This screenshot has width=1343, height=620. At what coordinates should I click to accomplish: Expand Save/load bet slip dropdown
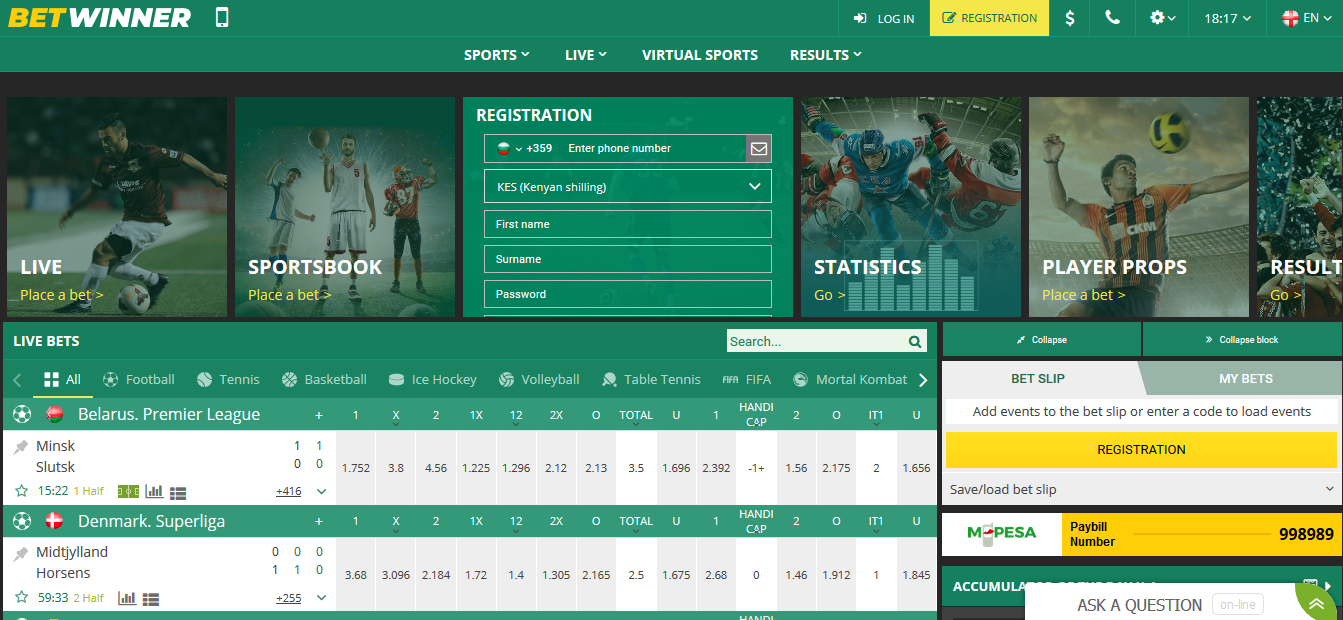[1141, 489]
